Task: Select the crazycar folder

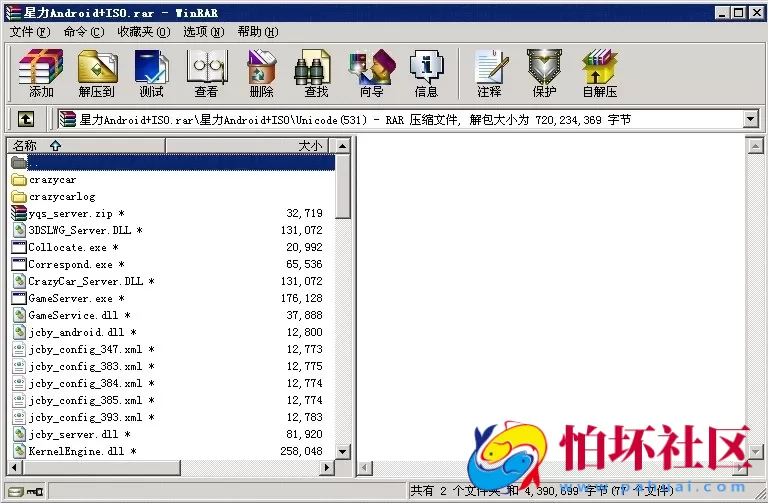Action: point(52,180)
